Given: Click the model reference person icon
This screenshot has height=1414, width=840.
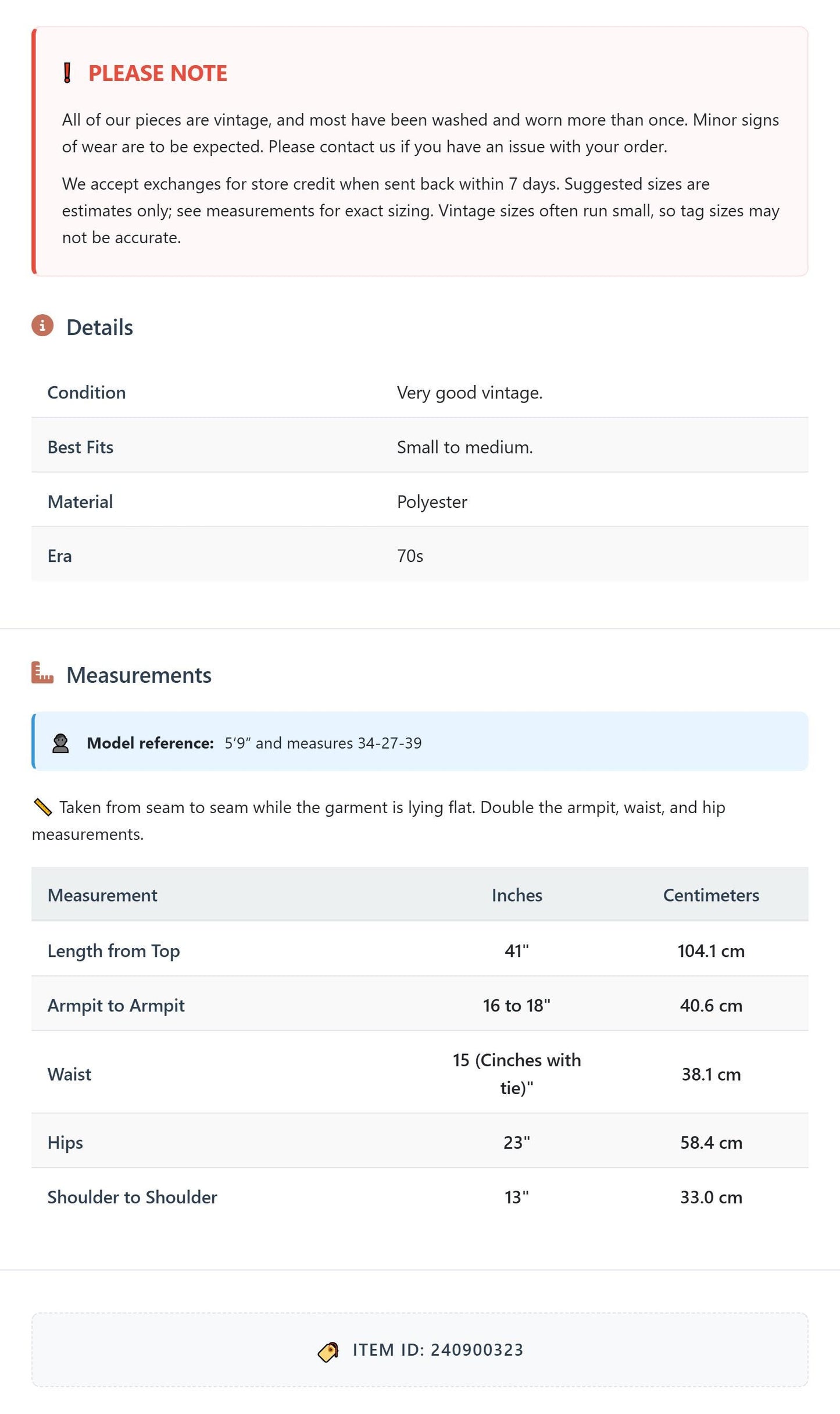Looking at the screenshot, I should point(60,743).
